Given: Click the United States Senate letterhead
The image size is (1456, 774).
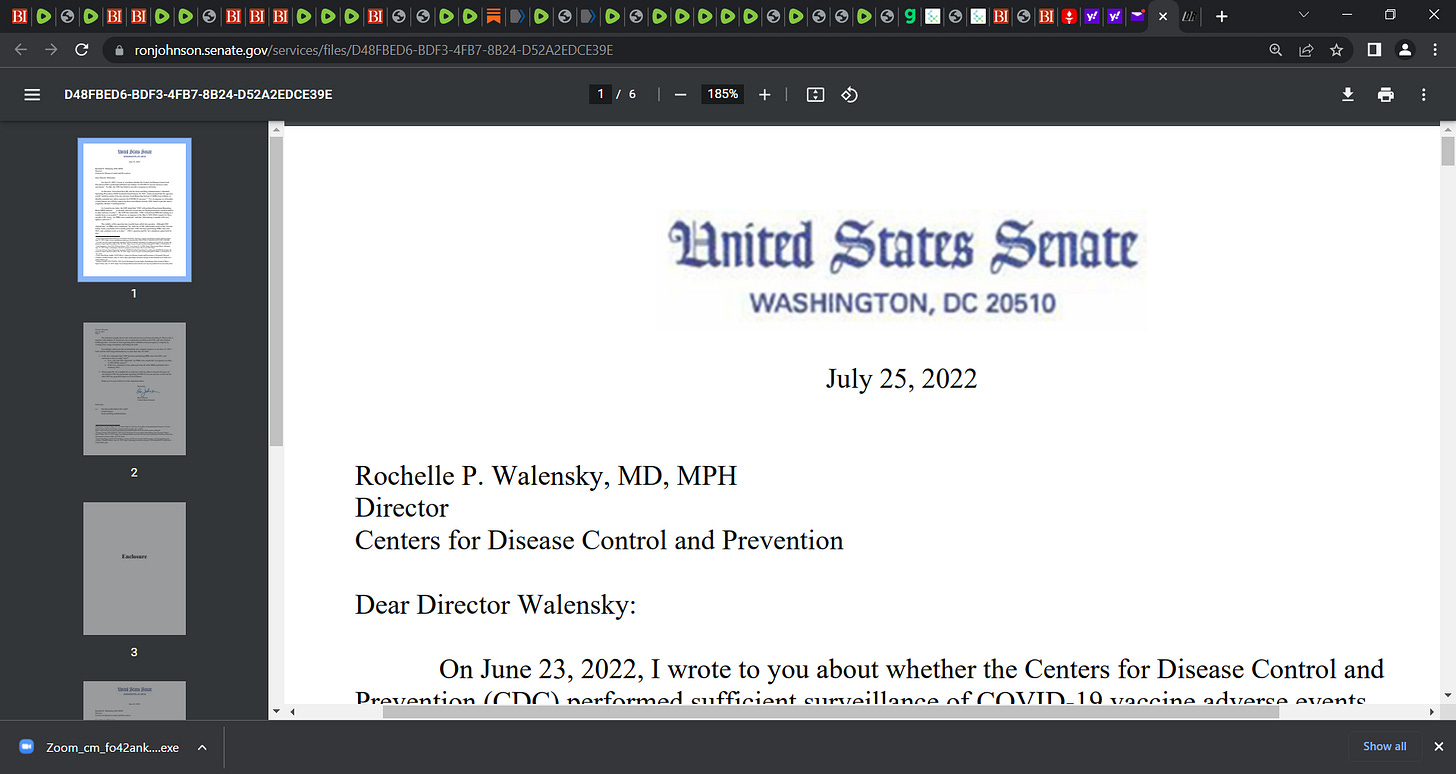Looking at the screenshot, I should click(904, 247).
